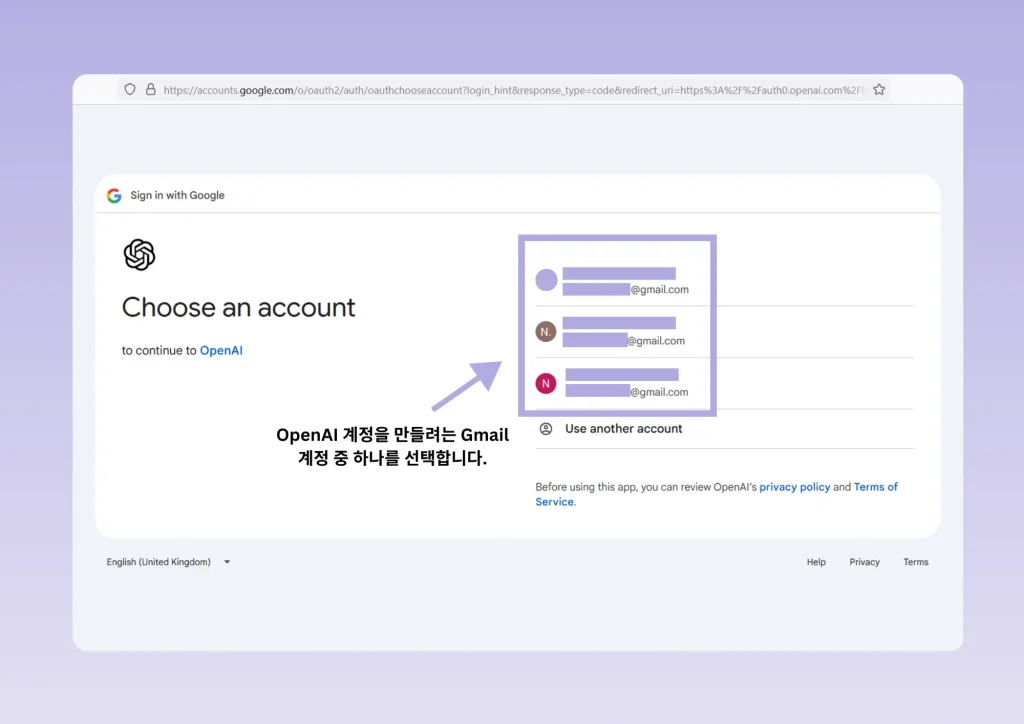Click the Google G logo

click(x=114, y=195)
